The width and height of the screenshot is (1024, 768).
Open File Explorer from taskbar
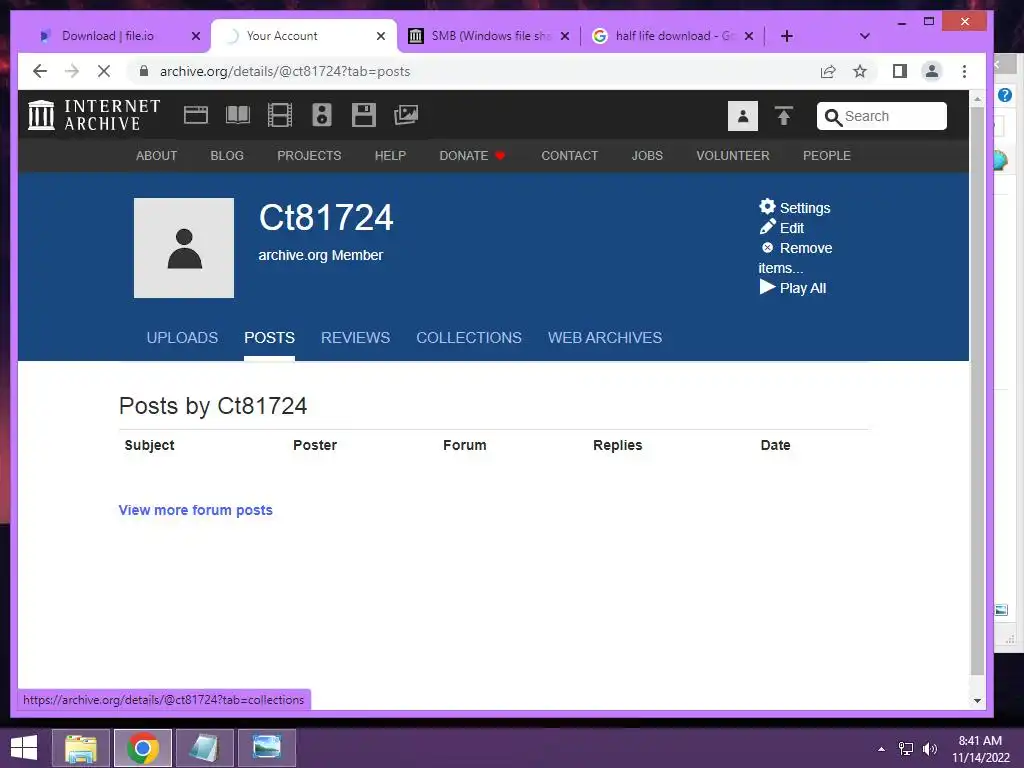(x=81, y=748)
